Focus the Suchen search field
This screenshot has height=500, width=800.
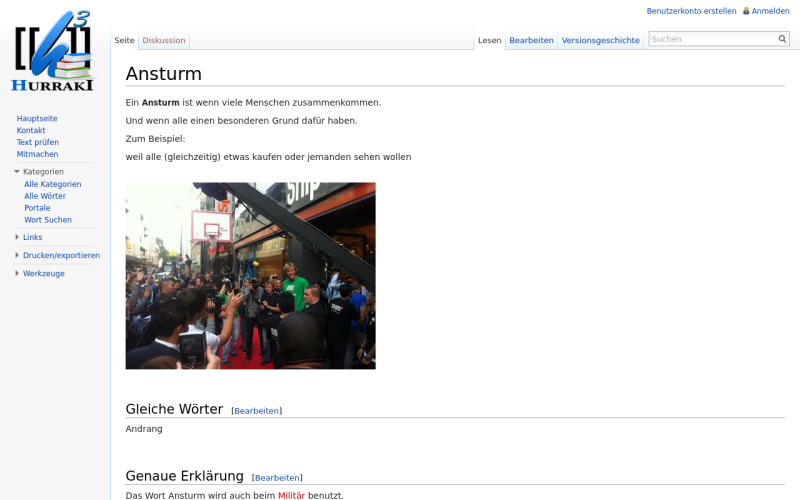coord(713,39)
